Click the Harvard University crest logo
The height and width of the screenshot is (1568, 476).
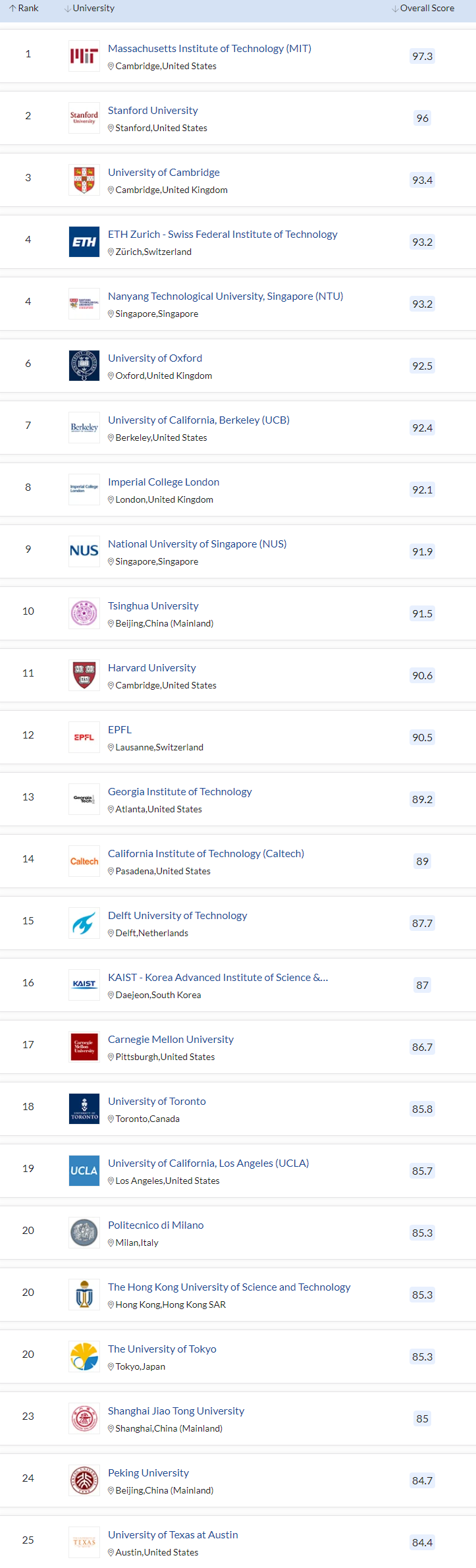(84, 675)
